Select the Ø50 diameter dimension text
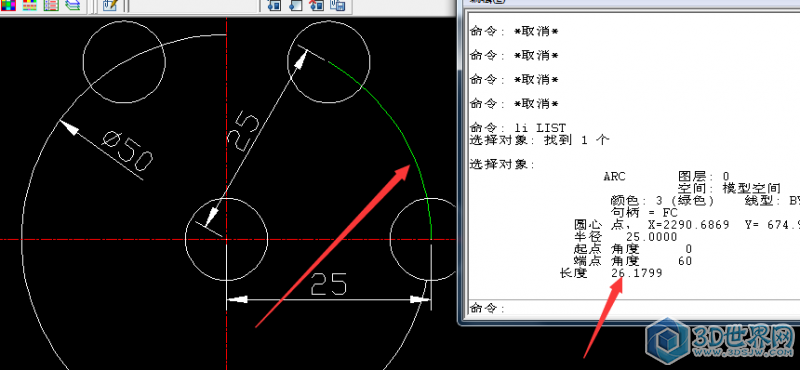Viewport: 800px width, 370px height. tap(128, 151)
